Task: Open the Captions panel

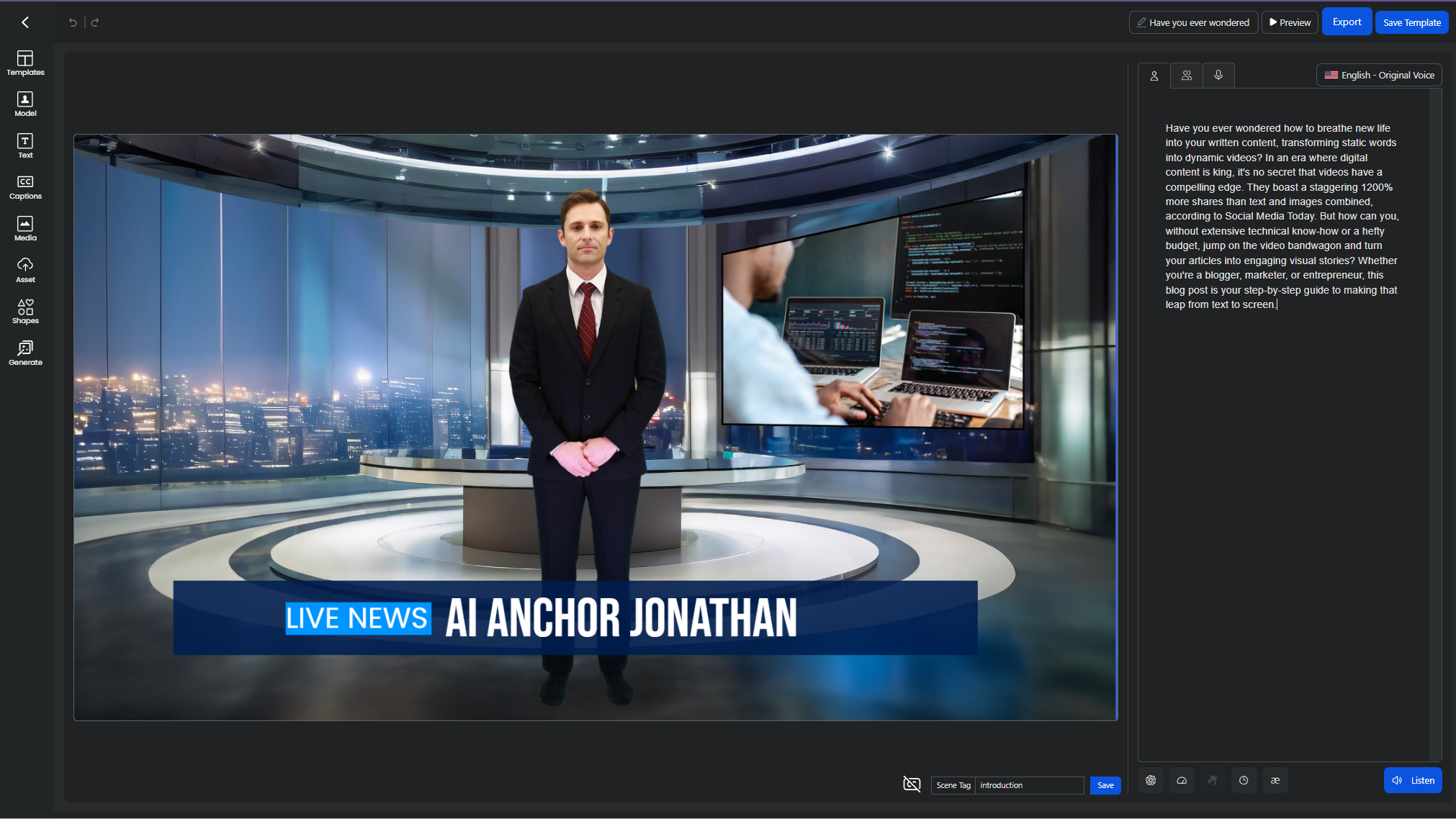Action: tap(25, 187)
